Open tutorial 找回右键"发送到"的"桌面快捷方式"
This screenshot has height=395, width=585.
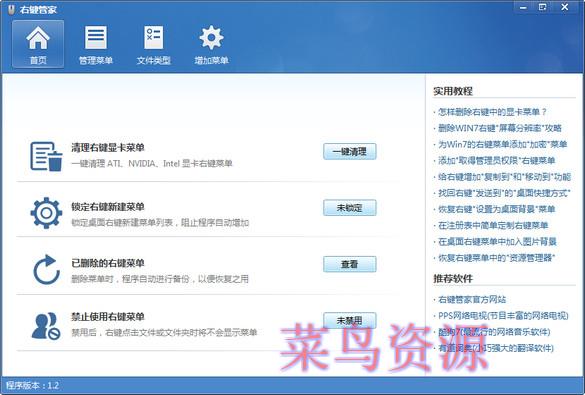[504, 193]
